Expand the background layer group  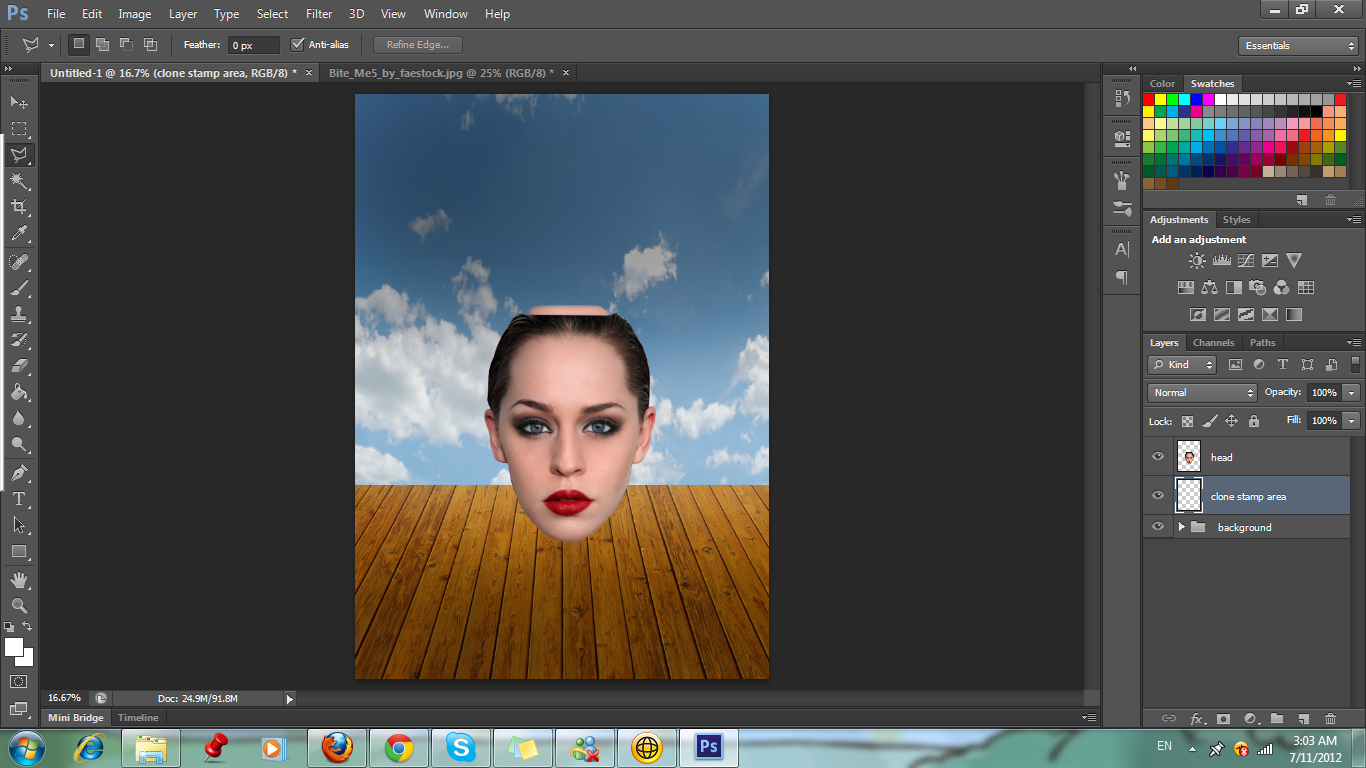[x=1180, y=527]
